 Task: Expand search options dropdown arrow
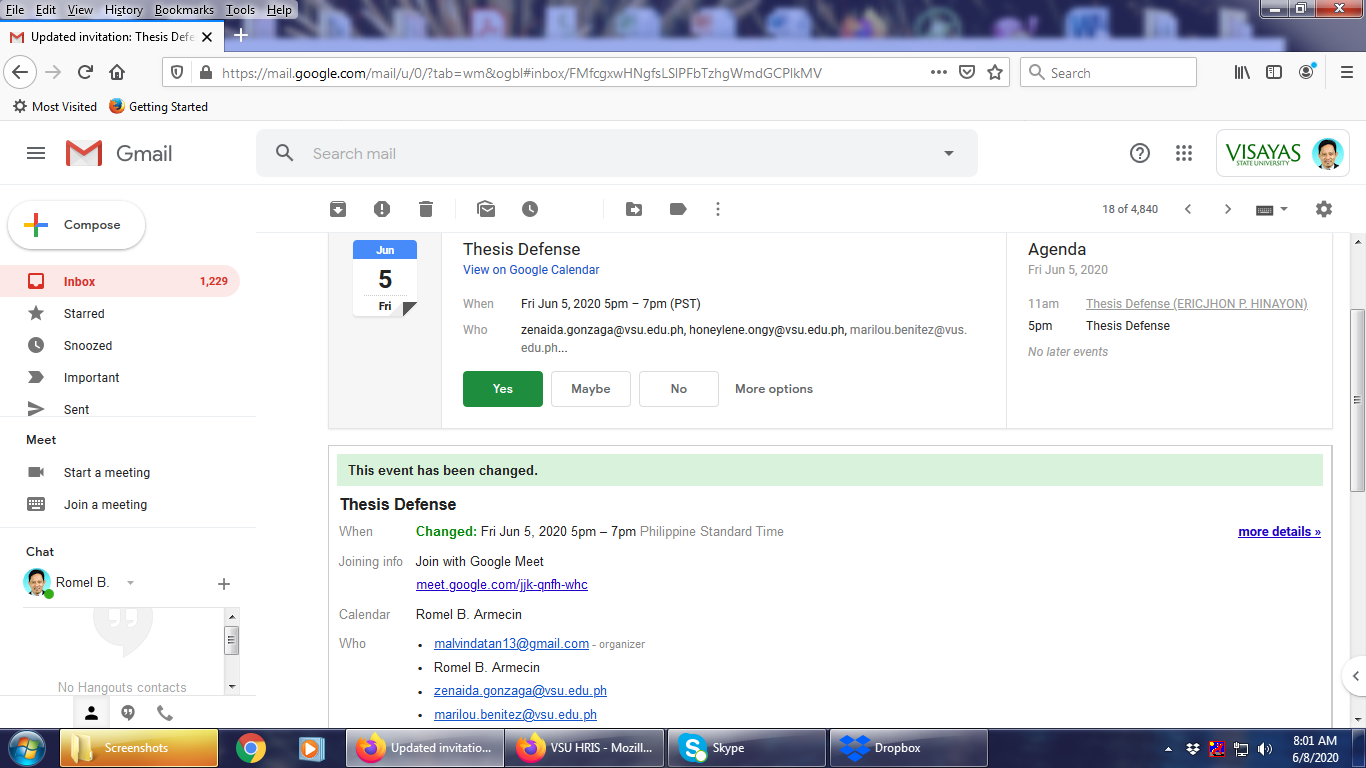(949, 153)
